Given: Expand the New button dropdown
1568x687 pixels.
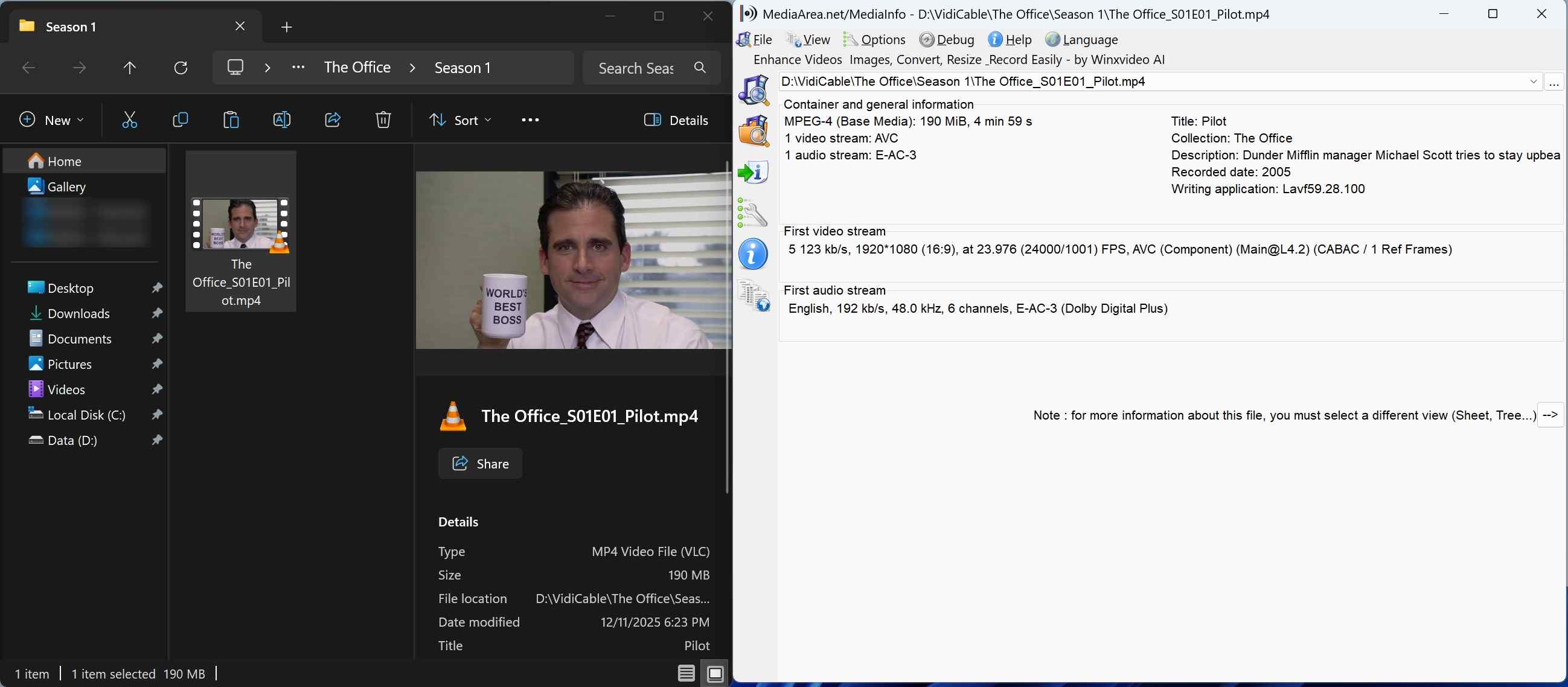Looking at the screenshot, I should (x=81, y=120).
